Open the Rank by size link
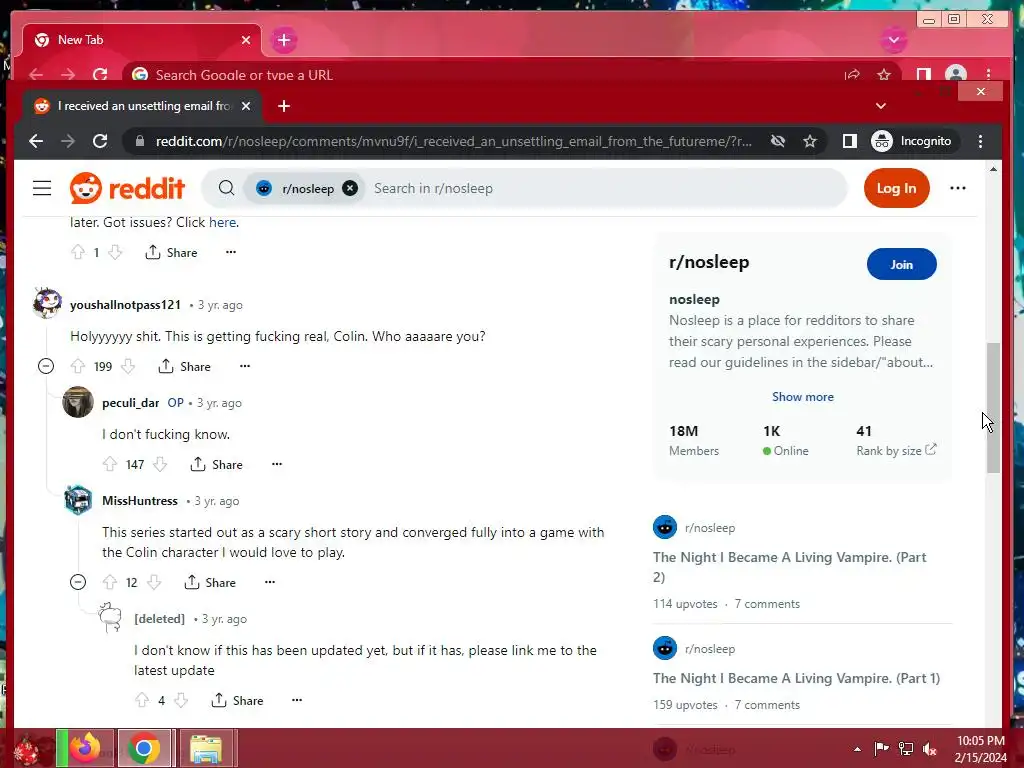The width and height of the screenshot is (1024, 768). [895, 451]
